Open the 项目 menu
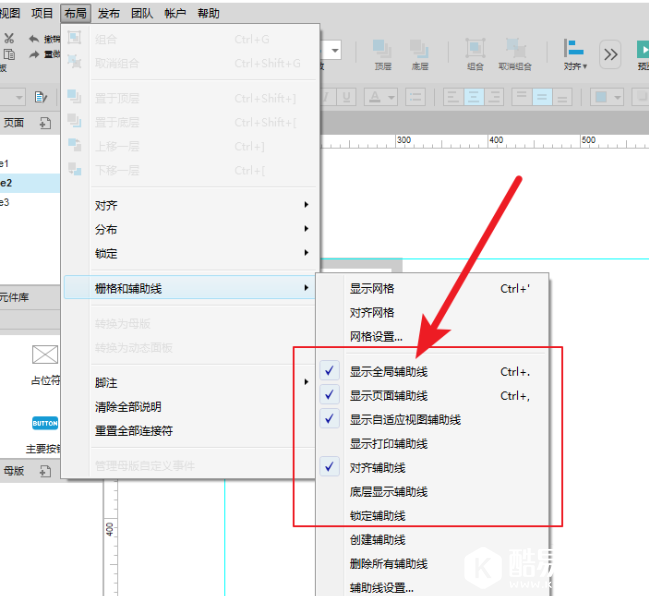Viewport: 649px width, 596px height. coord(42,13)
